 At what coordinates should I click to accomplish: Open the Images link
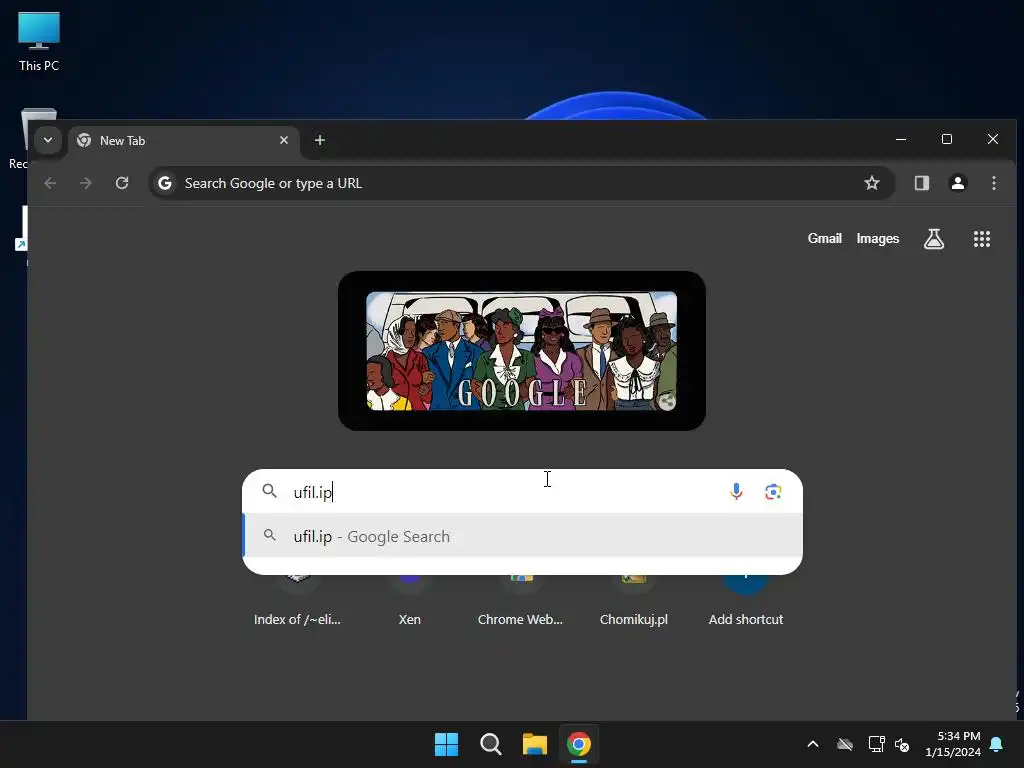click(x=878, y=239)
